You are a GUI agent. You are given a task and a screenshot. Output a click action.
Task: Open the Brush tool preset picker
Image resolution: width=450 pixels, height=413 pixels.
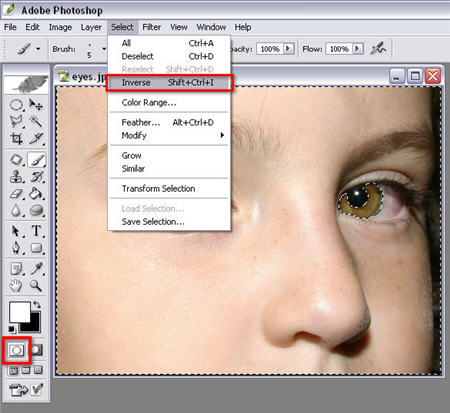coord(29,49)
